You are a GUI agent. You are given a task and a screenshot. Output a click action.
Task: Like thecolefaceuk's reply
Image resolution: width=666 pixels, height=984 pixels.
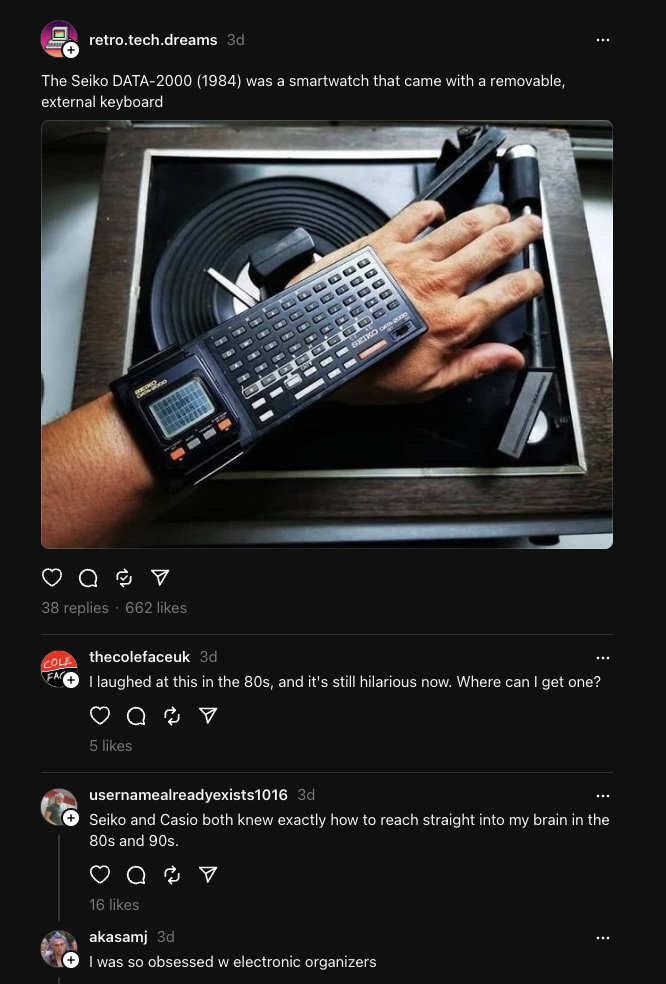tap(100, 715)
